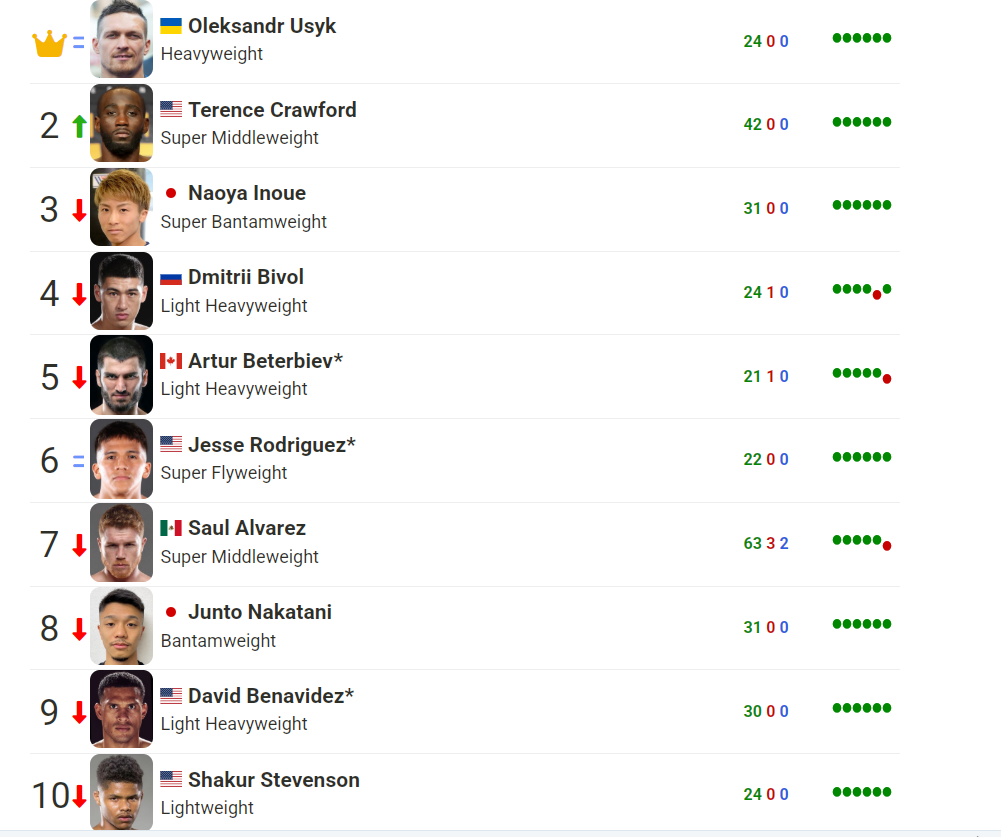
Task: Click Artur Beterbiev's 21 1 0 record
Action: pos(766,377)
